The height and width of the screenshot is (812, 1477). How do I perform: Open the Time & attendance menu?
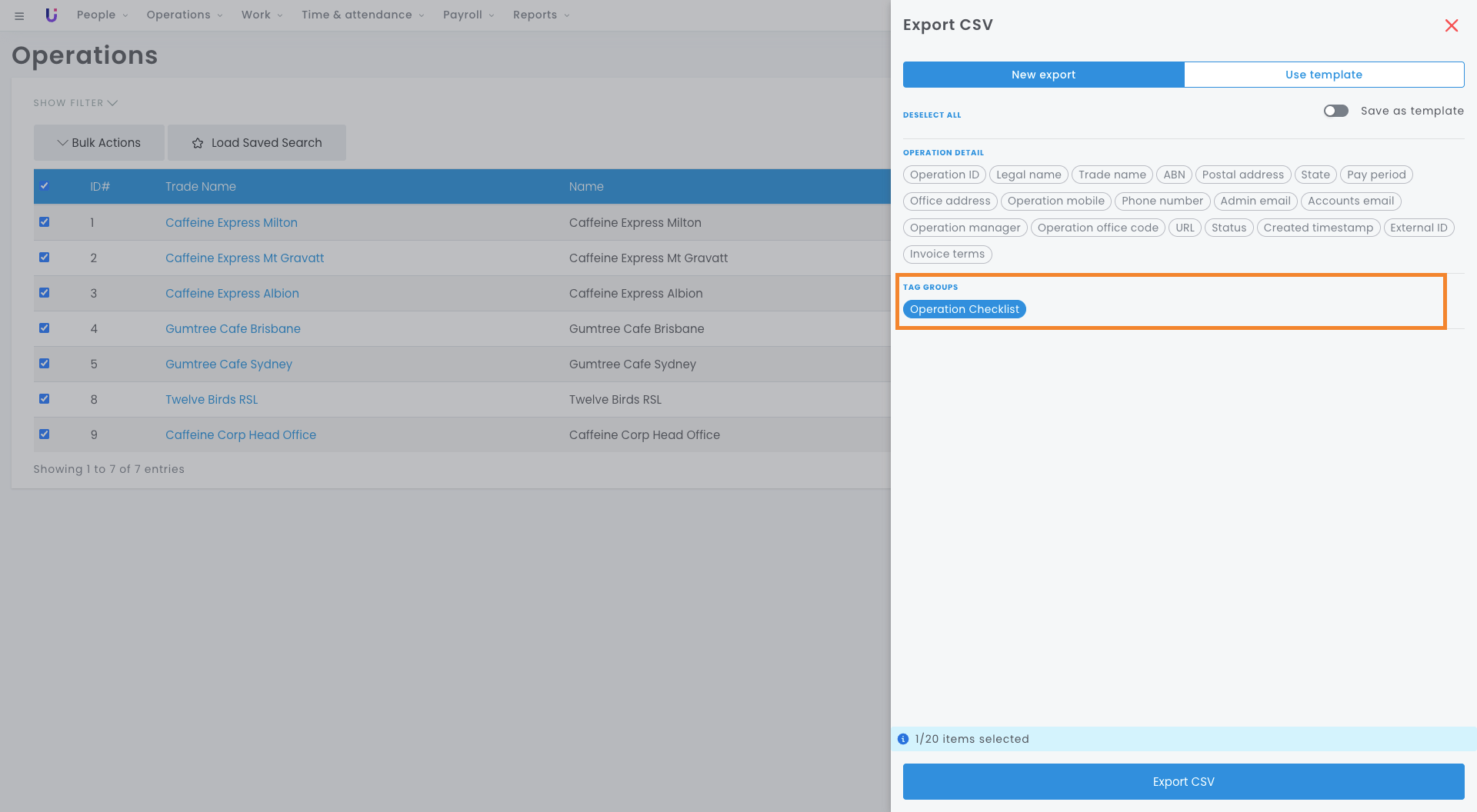click(362, 15)
